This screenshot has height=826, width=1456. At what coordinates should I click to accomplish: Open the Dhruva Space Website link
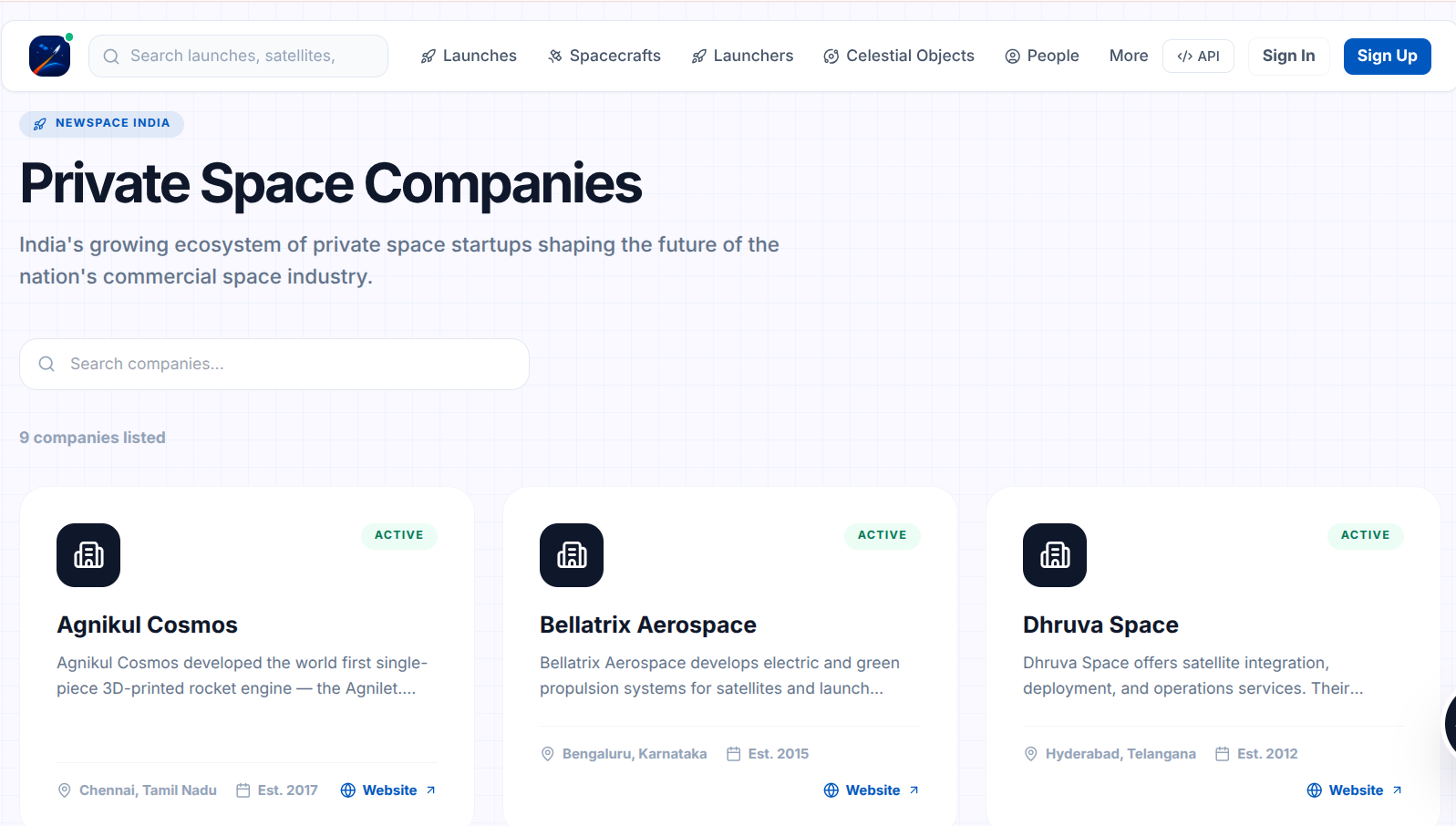click(1355, 790)
